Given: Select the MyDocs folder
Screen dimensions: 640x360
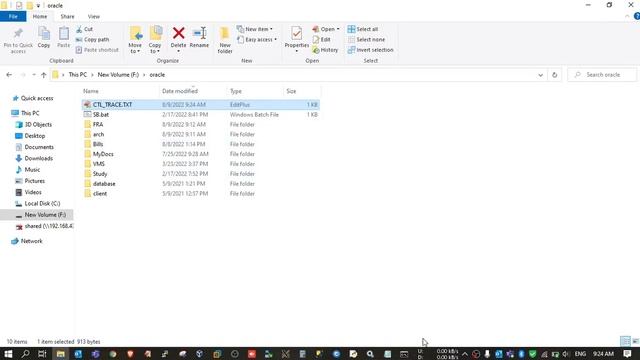Looking at the screenshot, I should pos(200,154).
